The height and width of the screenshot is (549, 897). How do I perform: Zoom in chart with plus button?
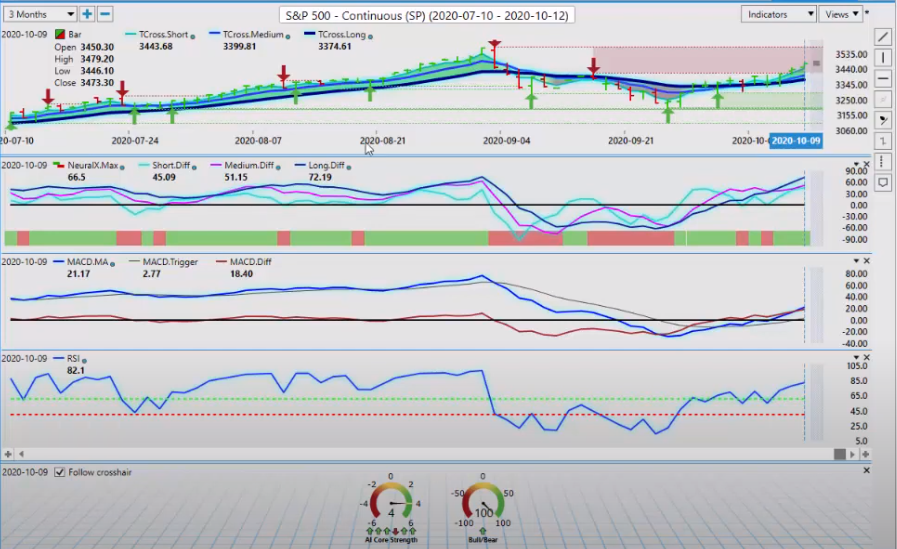pos(87,14)
